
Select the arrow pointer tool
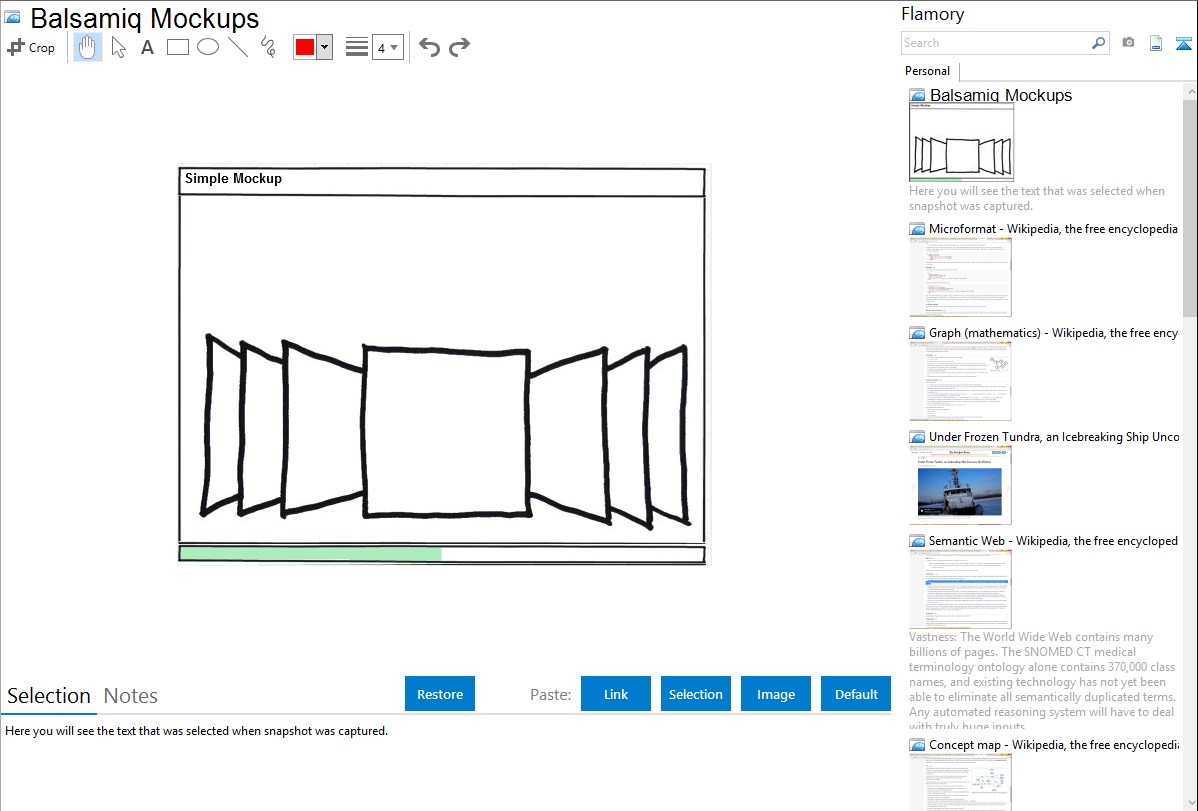[118, 47]
